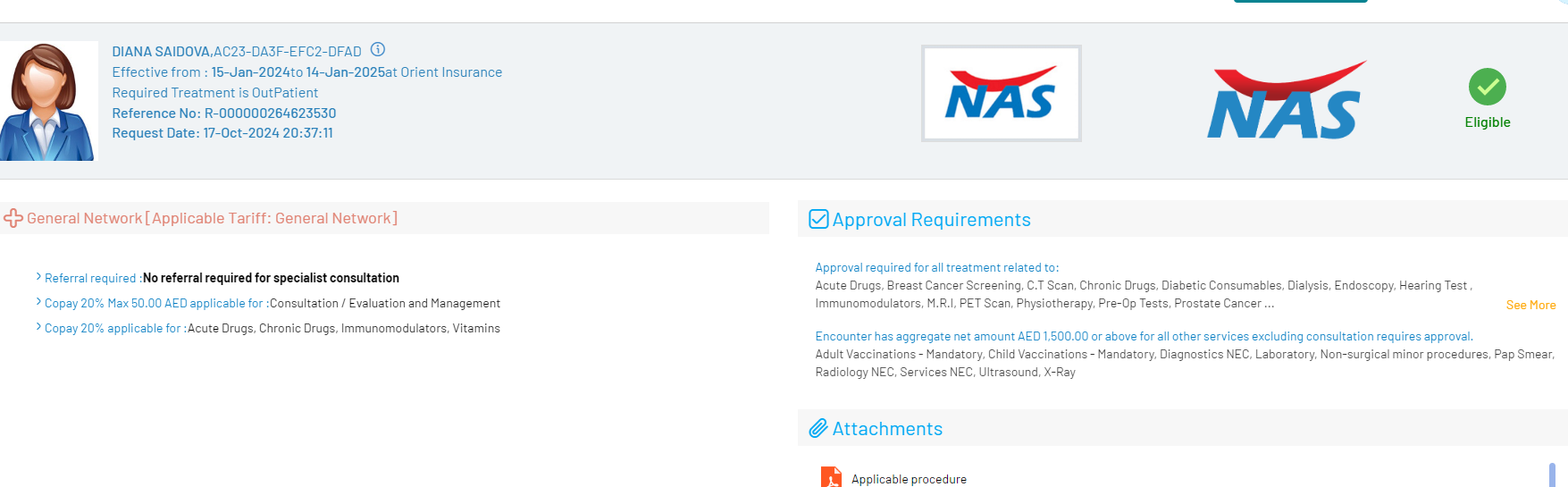The image size is (1568, 487).
Task: Click See More in approval requirements
Action: click(x=1531, y=305)
